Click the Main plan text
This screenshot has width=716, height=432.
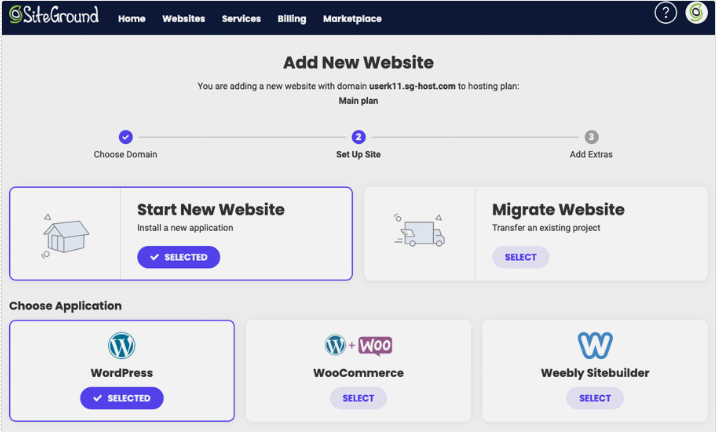tap(358, 100)
